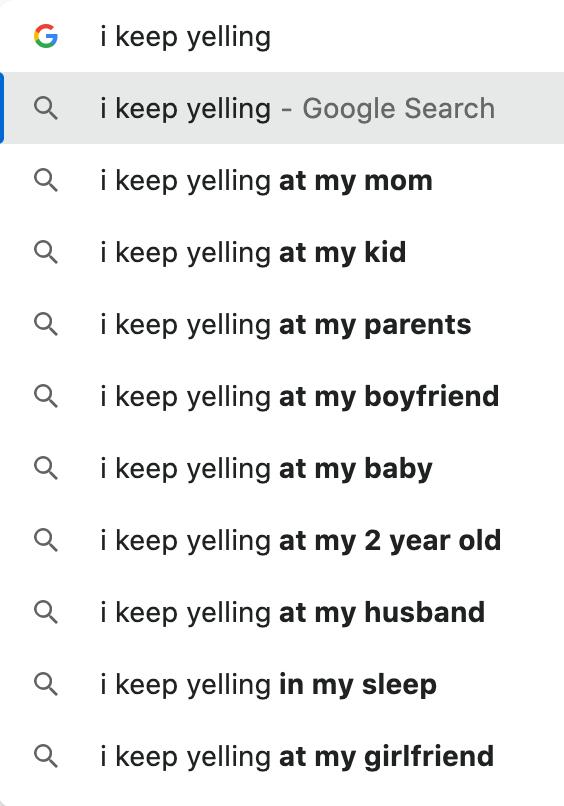Click search icon beside 'in my sleep'
564x806 pixels.
(46, 685)
